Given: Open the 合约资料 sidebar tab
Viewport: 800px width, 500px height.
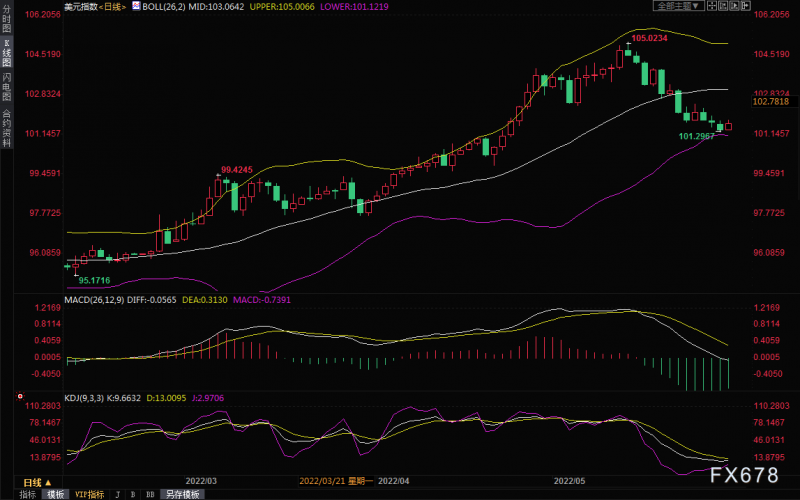Looking at the screenshot, I should click(x=6, y=128).
